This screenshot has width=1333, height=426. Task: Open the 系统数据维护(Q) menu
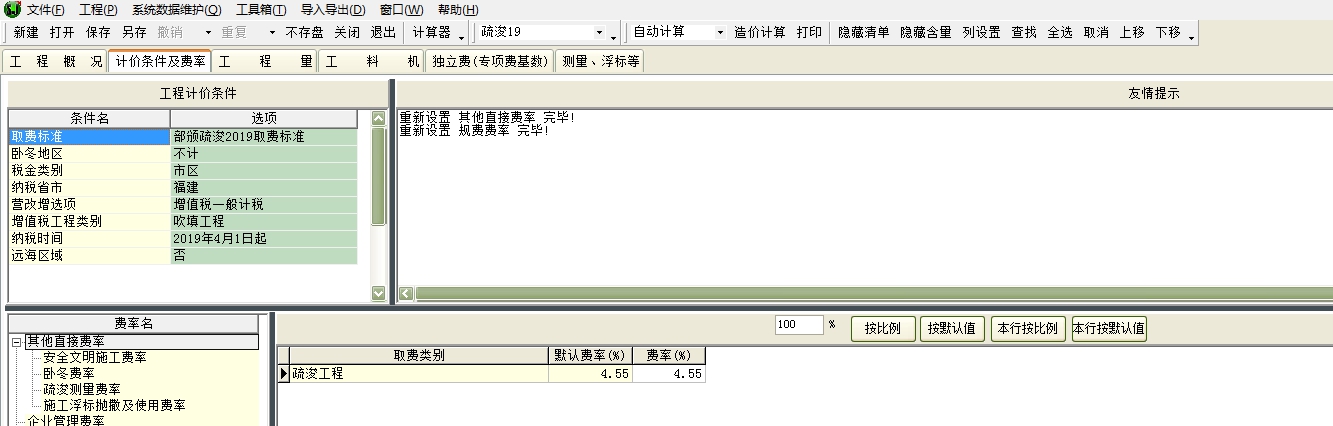tap(177, 10)
